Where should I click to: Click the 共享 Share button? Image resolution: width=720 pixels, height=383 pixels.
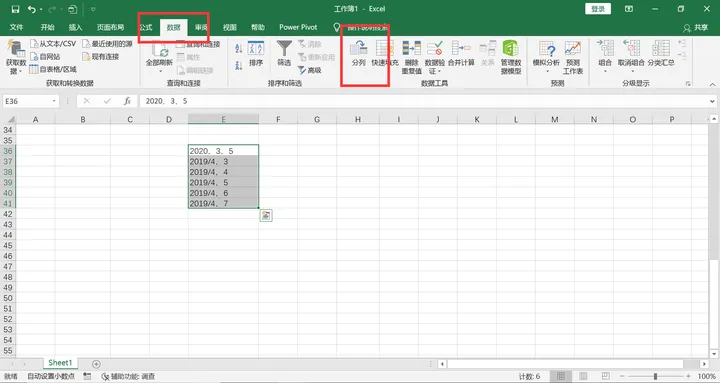tap(696, 28)
